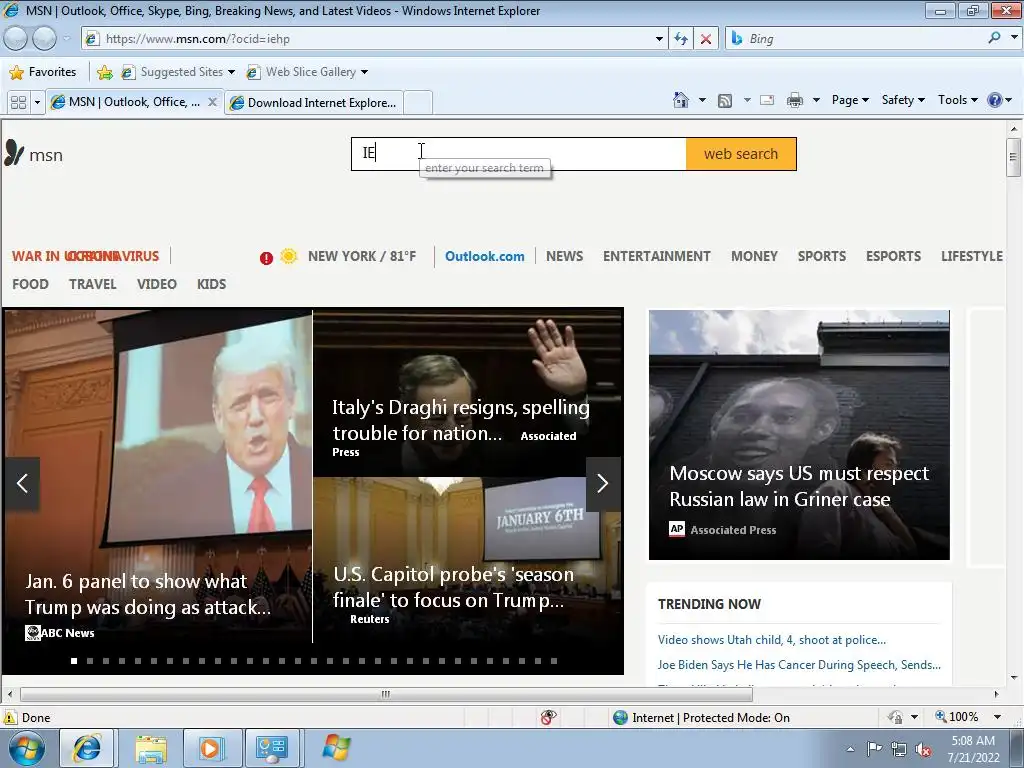Viewport: 1024px width, 768px height.
Task: Open Video shows Utah child trending link
Action: (x=771, y=640)
